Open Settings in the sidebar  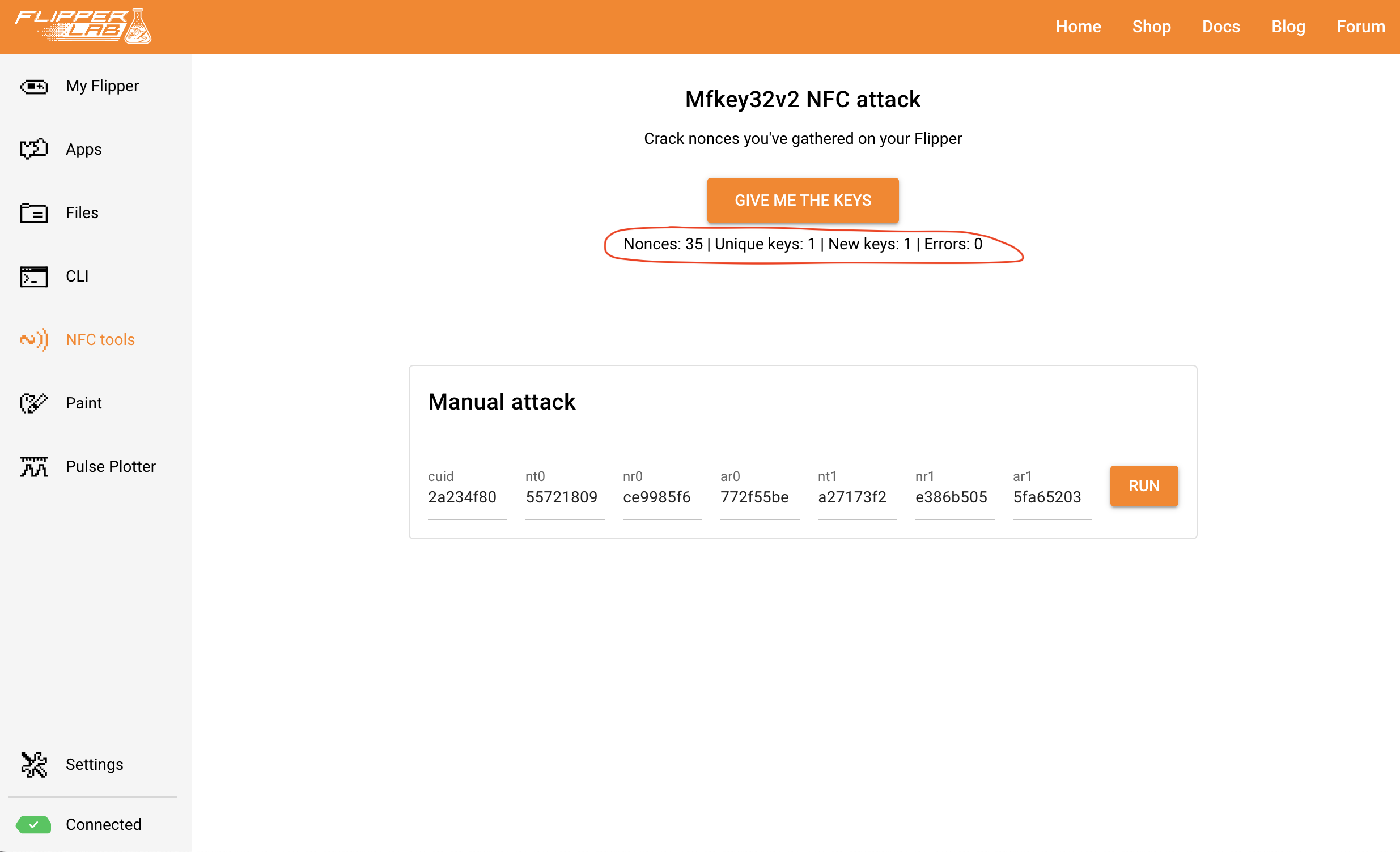click(x=95, y=765)
